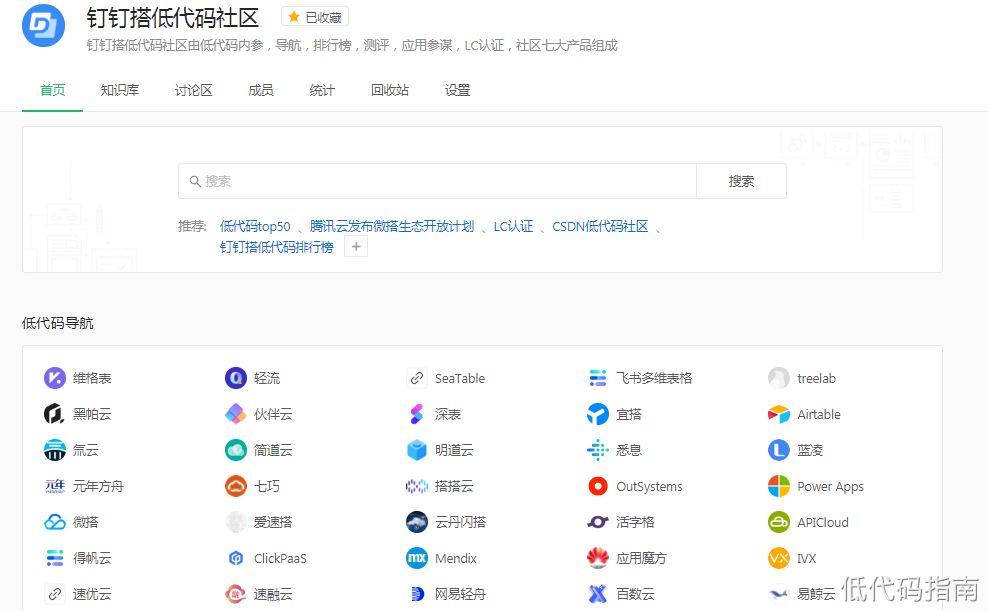The image size is (988, 611).
Task: Open the 设置 tab
Action: tap(457, 90)
